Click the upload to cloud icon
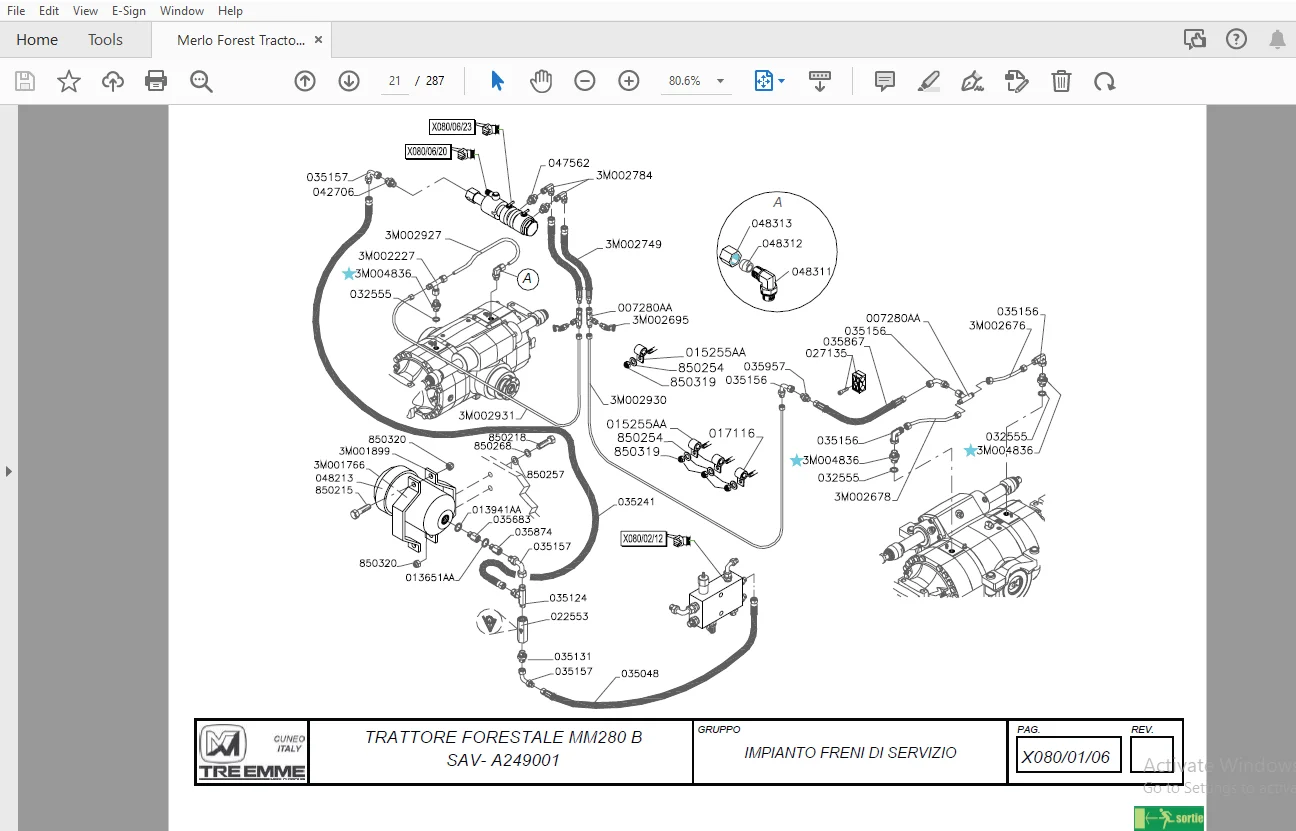 tap(113, 81)
